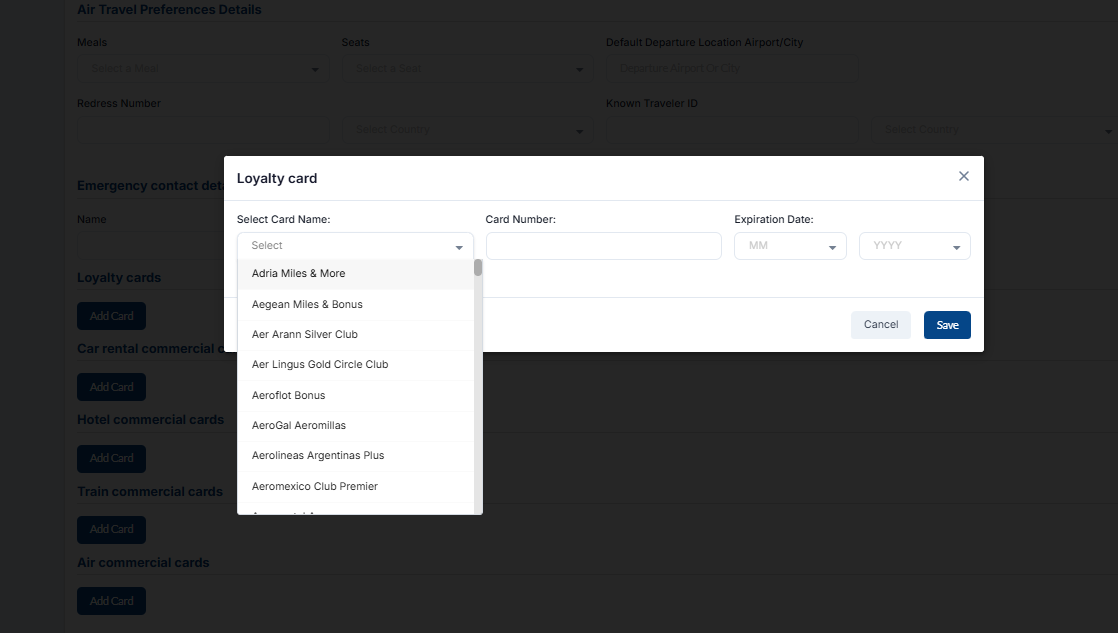Add Card under Air commercial cards

coord(111,601)
